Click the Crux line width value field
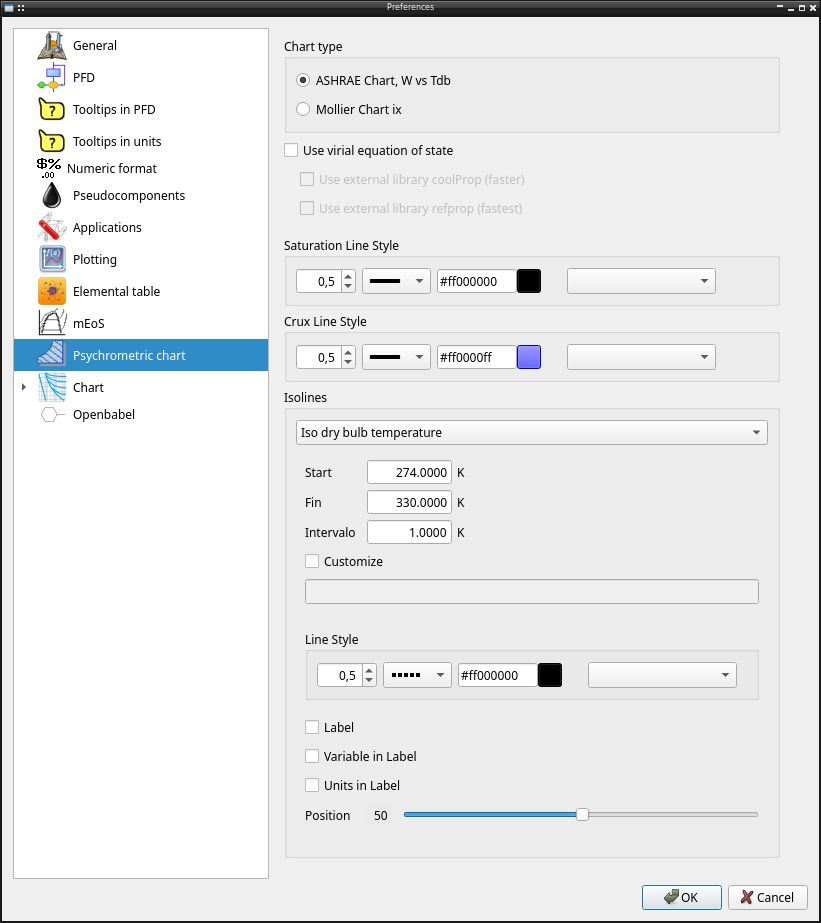Viewport: 821px width, 923px height. click(x=319, y=357)
